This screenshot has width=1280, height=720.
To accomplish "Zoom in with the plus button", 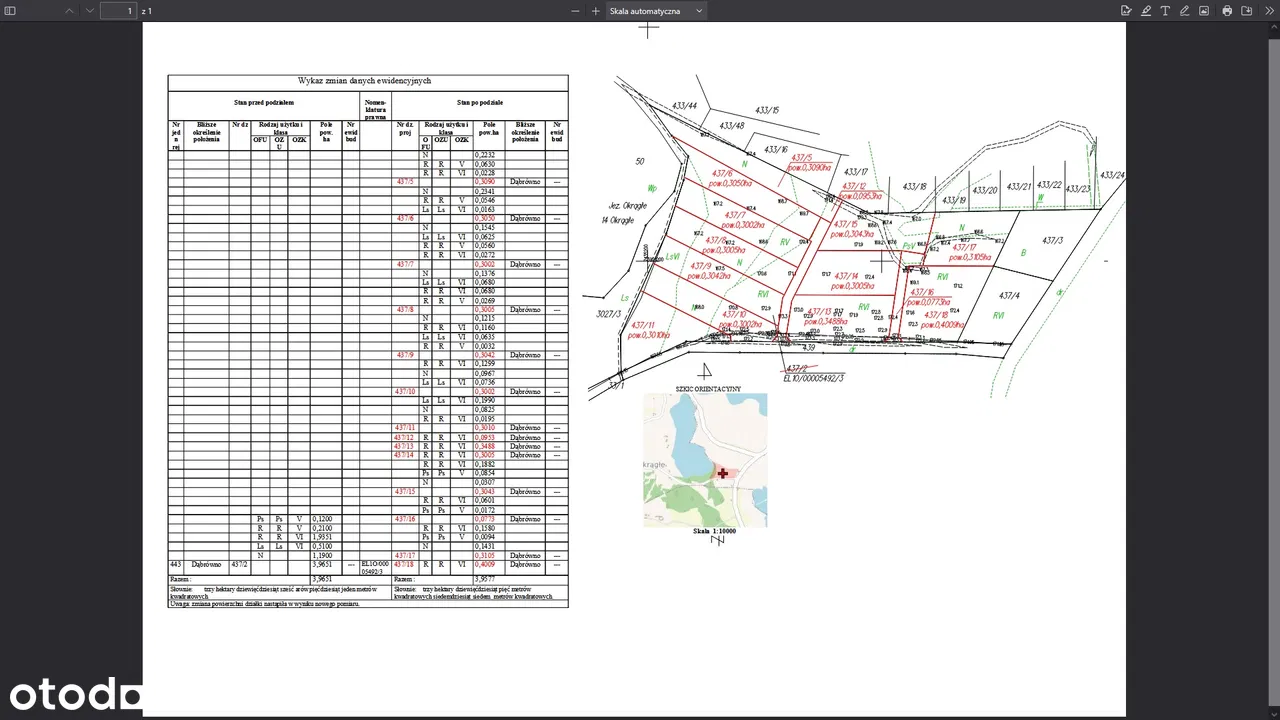I will (596, 10).
